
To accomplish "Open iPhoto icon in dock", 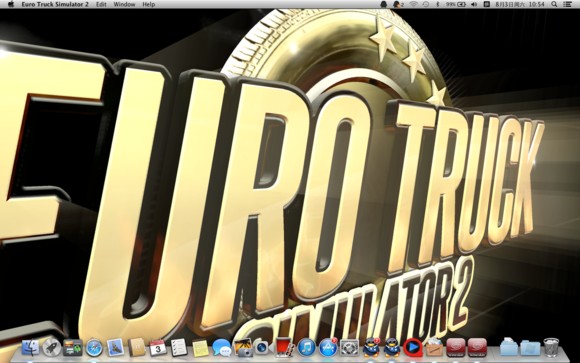I will pyautogui.click(x=243, y=348).
